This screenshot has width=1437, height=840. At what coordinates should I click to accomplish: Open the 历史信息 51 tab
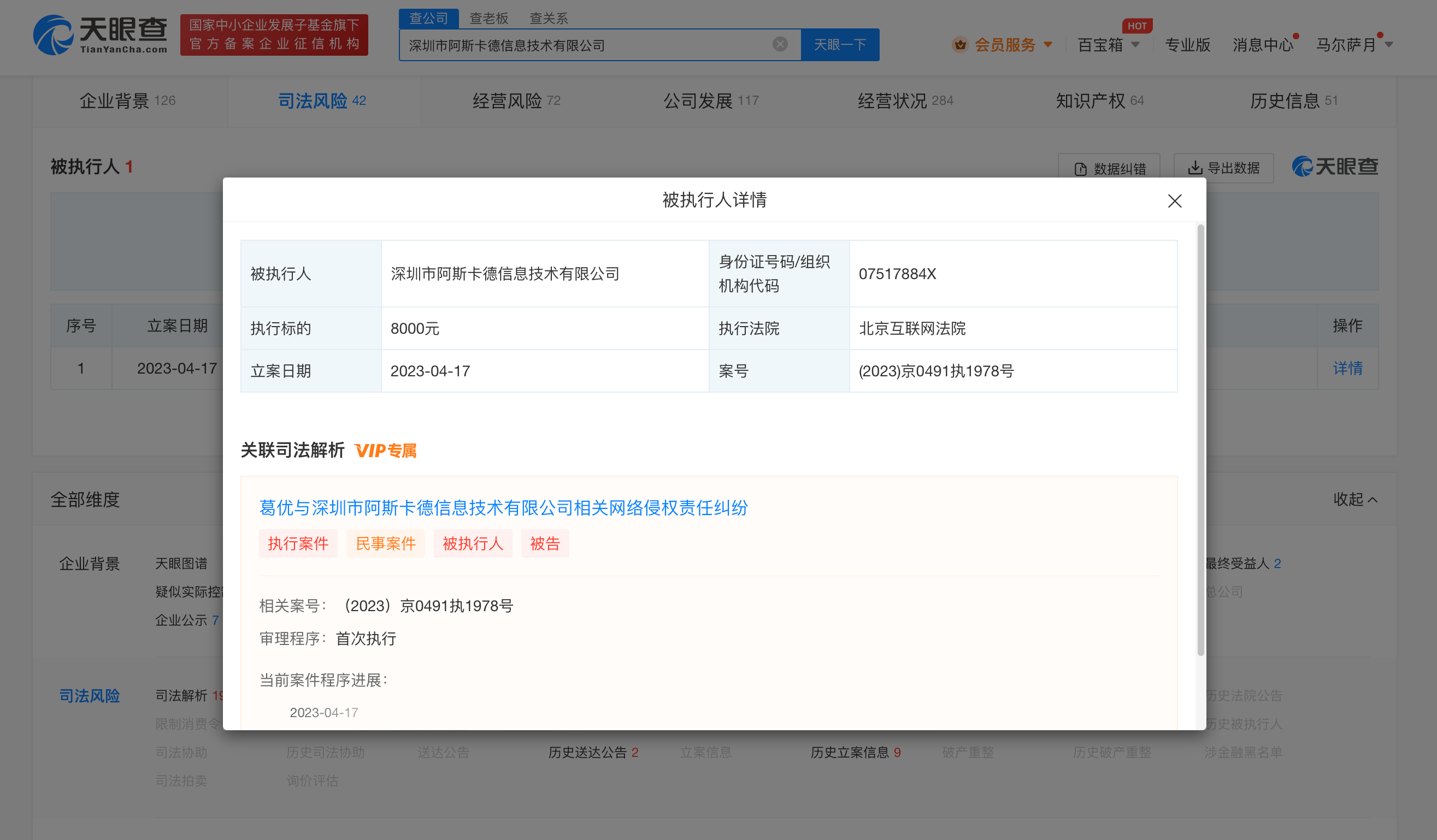tap(1294, 101)
